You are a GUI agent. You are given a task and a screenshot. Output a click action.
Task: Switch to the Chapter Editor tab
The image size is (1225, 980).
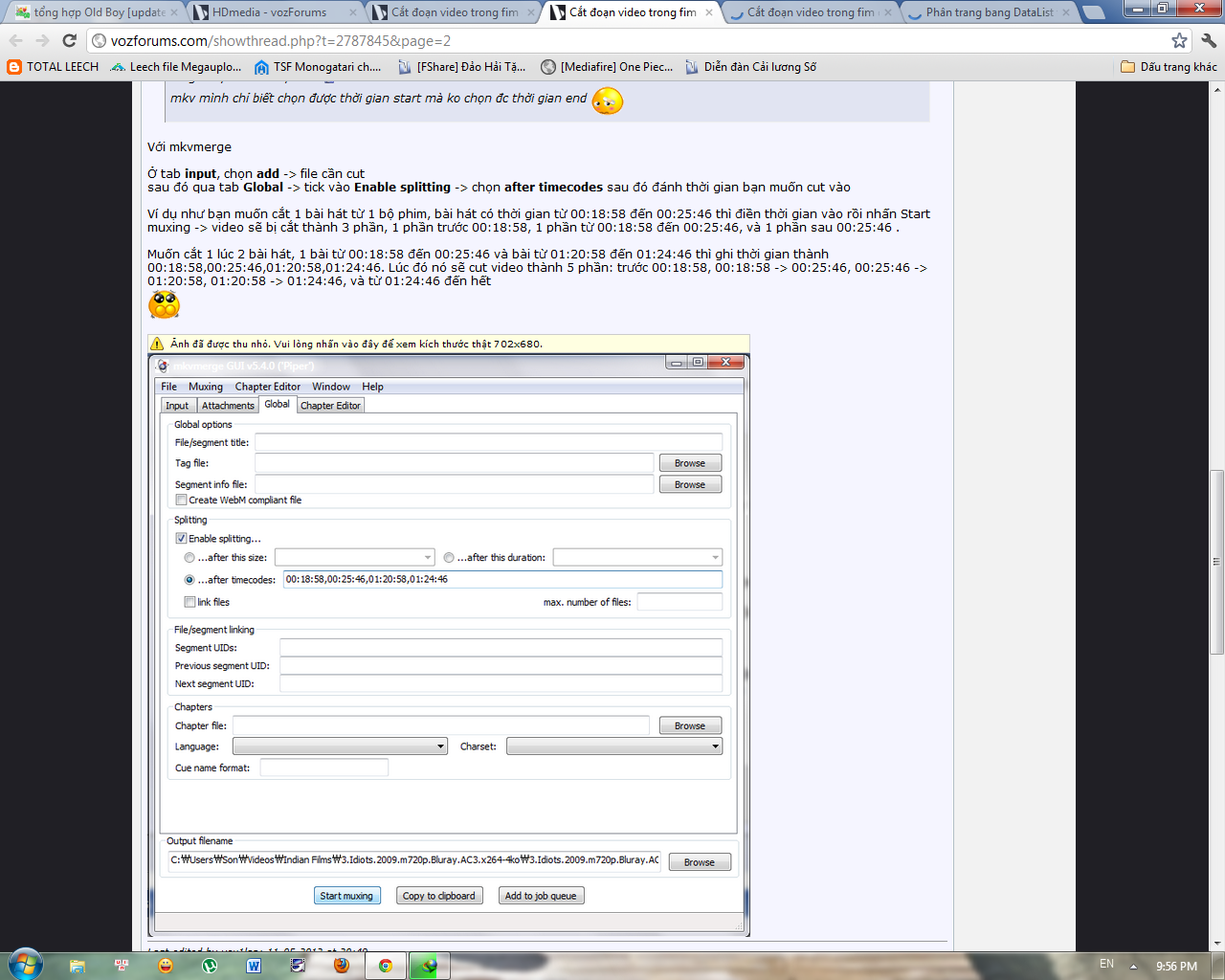click(330, 406)
